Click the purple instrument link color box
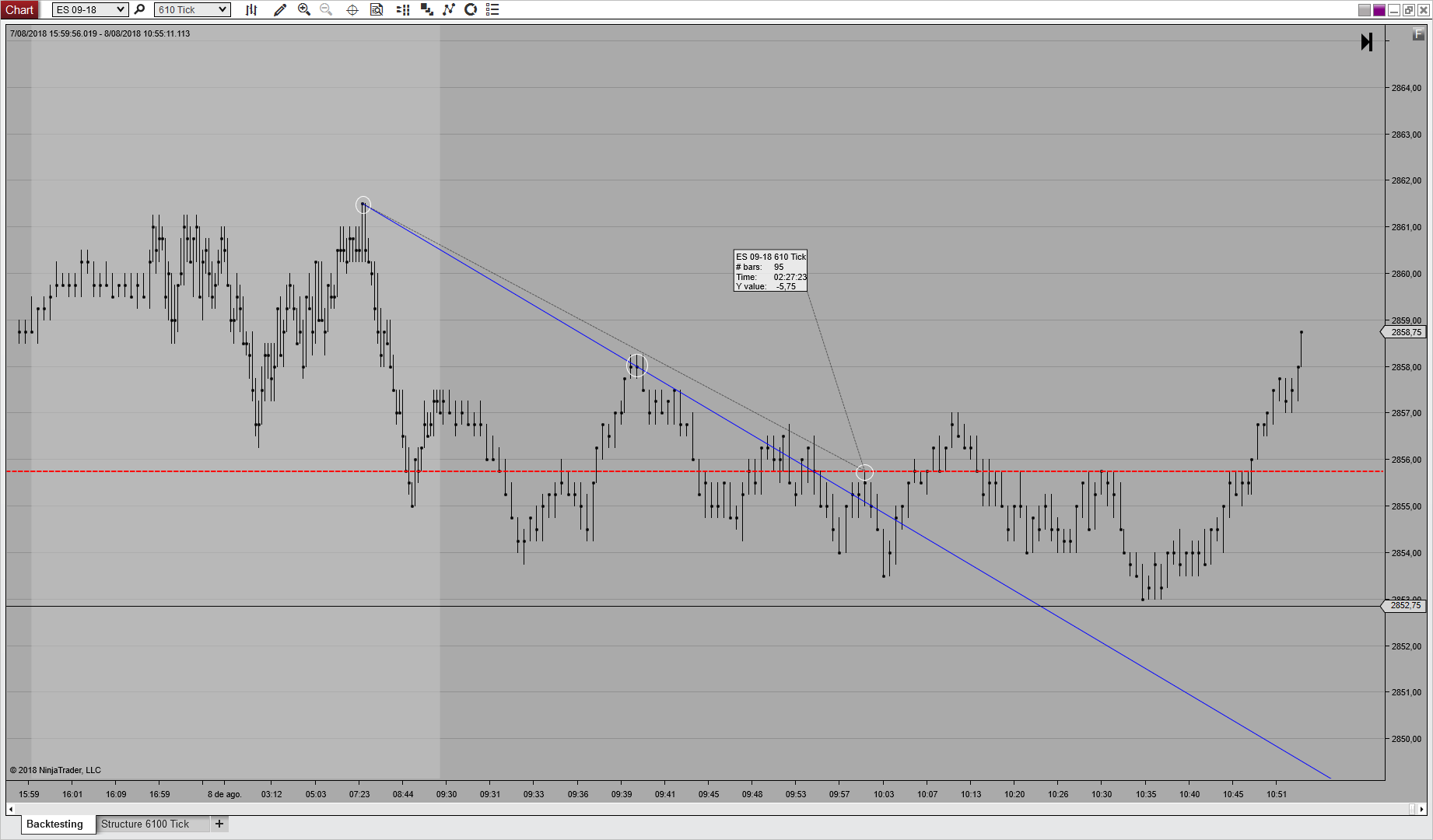Screen dimensions: 1433x840 pos(1379,10)
